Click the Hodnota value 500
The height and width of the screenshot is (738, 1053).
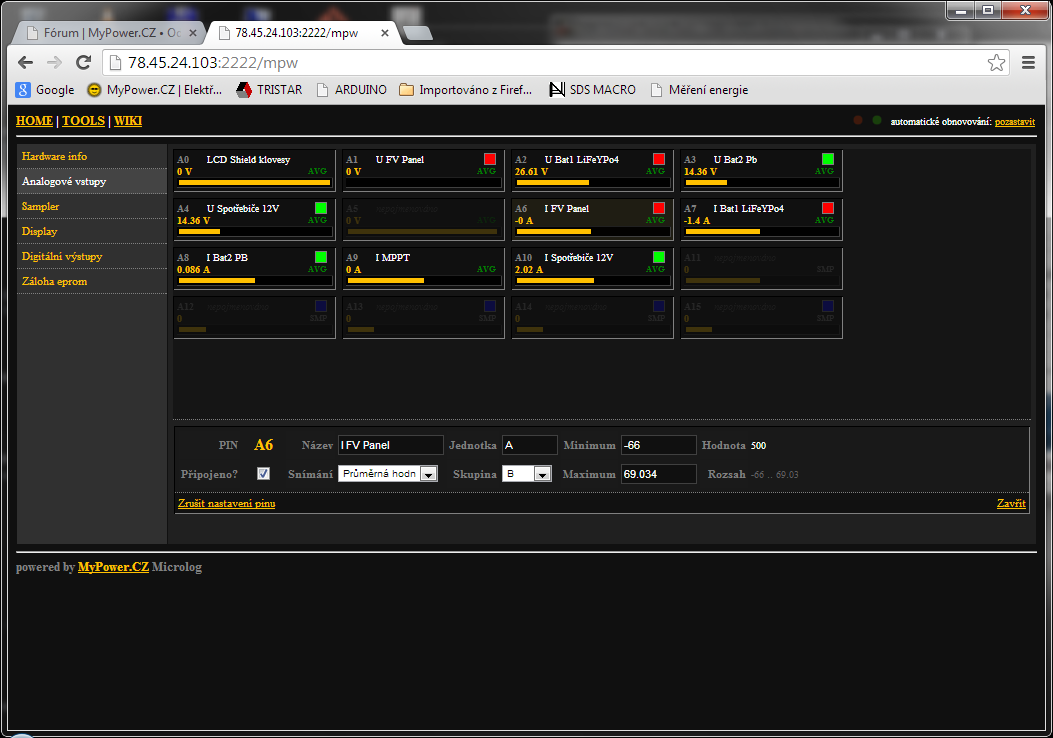(x=758, y=446)
